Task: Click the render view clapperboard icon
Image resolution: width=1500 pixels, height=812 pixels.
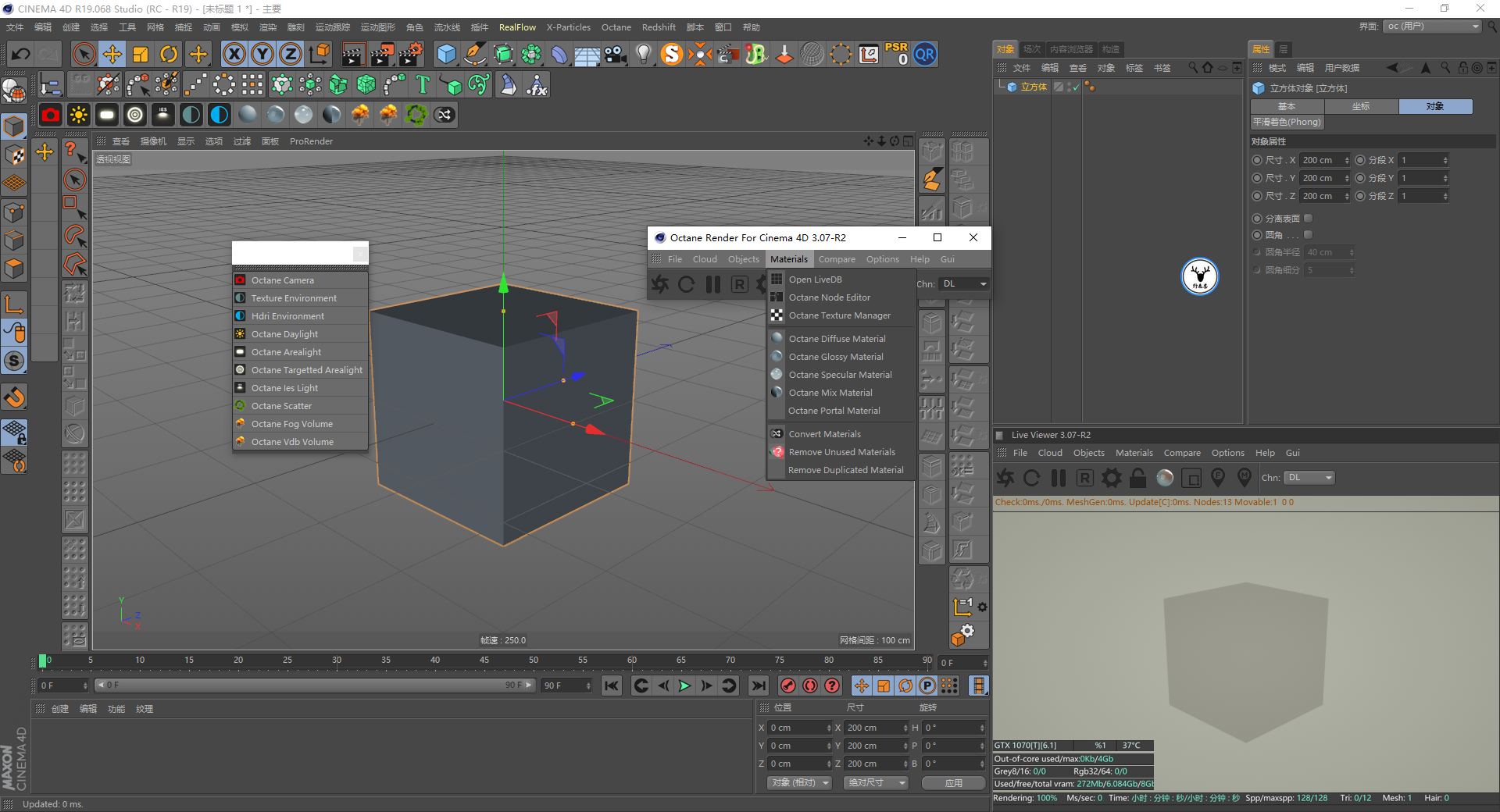Action: pos(353,54)
